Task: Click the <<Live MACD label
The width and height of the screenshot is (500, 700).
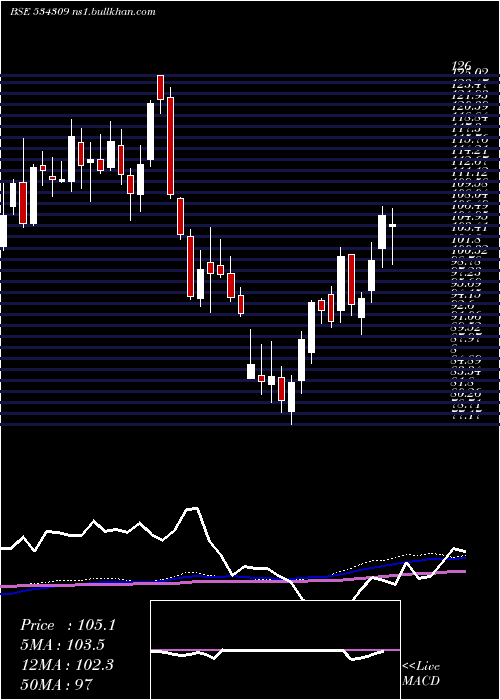Action: [x=421, y=673]
